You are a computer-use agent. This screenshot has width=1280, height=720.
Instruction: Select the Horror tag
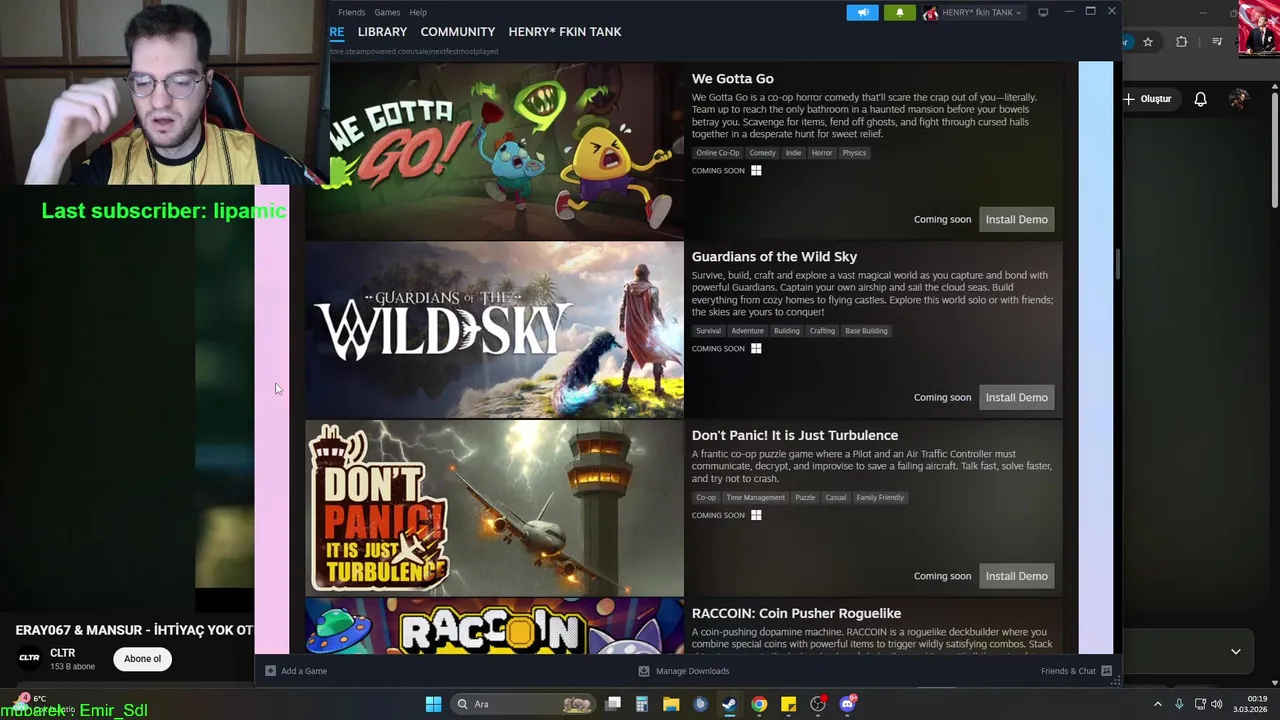pyautogui.click(x=822, y=153)
